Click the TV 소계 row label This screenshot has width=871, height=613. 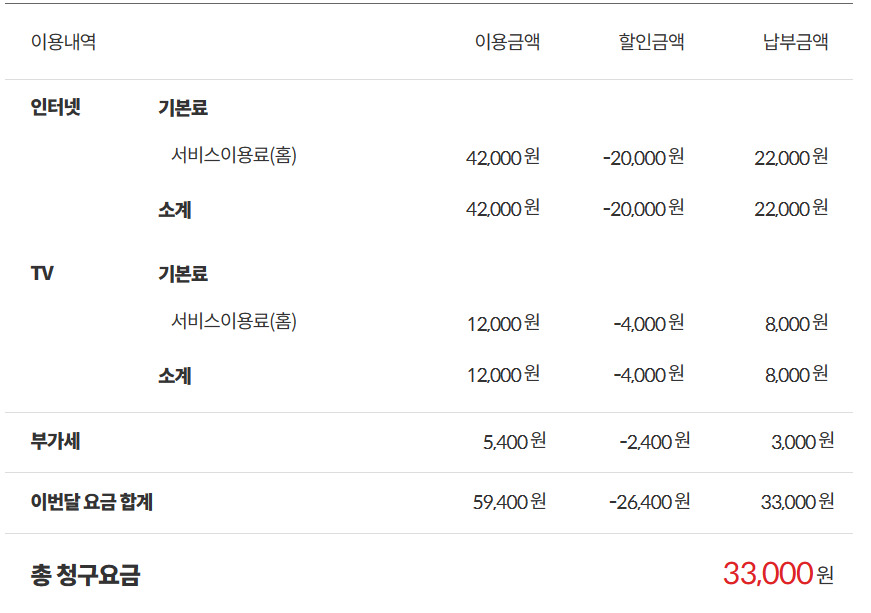(174, 376)
